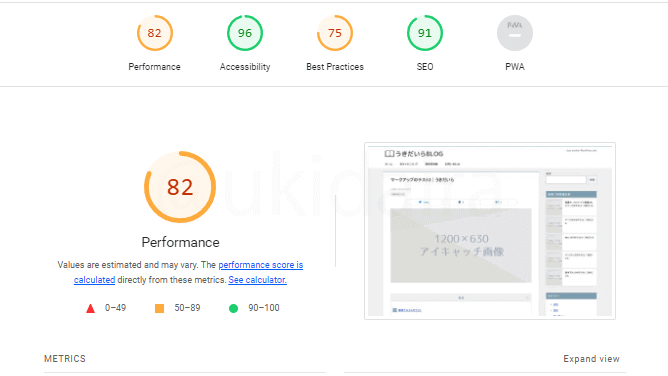Viewport: 668px width, 376px height.
Task: Click the green circle 90–100 legend icon
Action: coord(233,308)
